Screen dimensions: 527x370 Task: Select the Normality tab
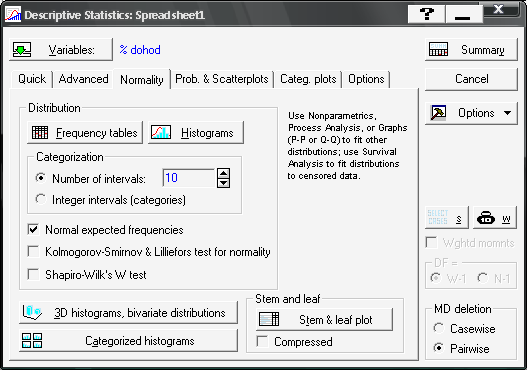point(142,79)
